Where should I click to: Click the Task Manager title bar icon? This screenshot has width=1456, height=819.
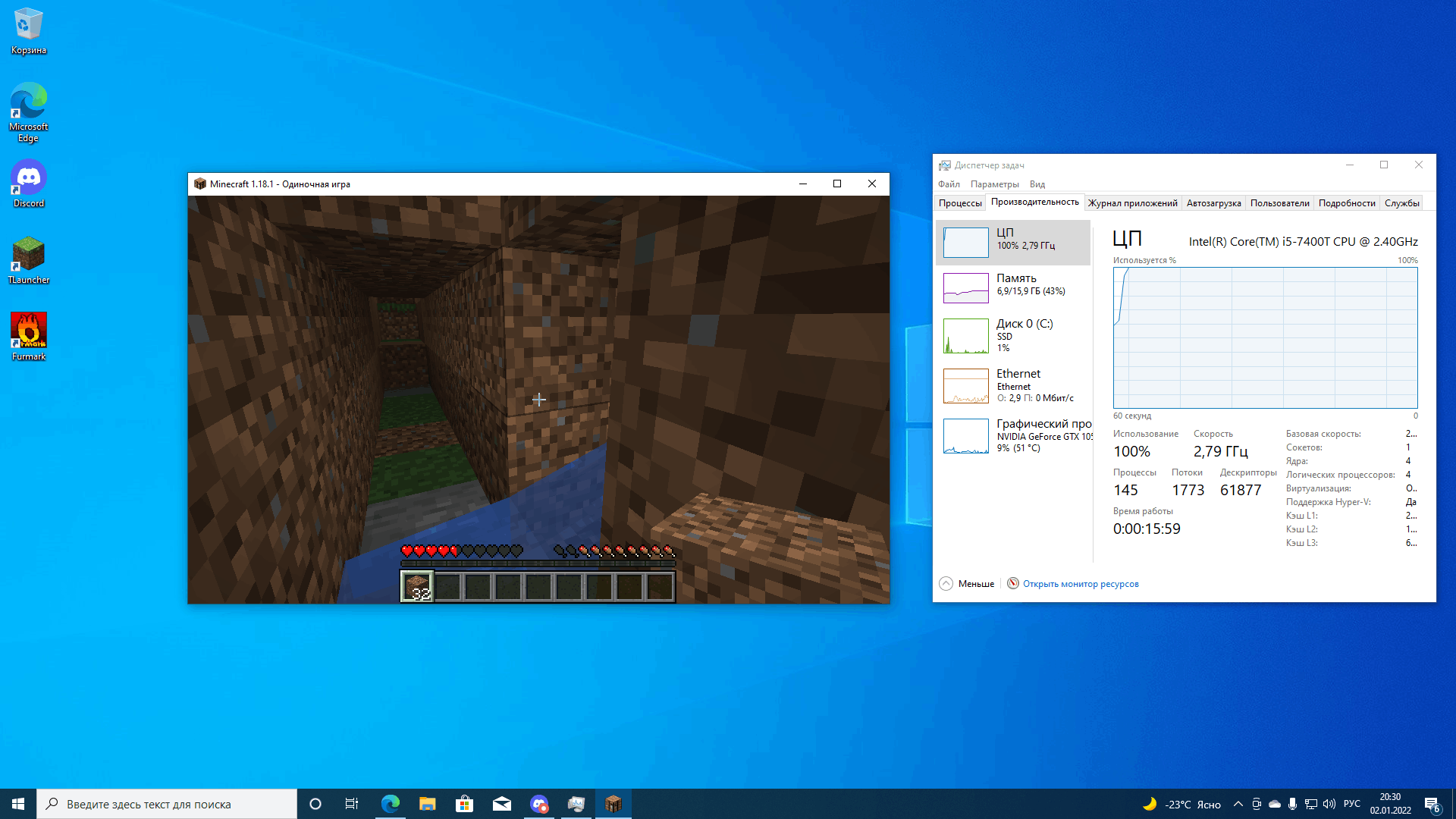[x=945, y=165]
